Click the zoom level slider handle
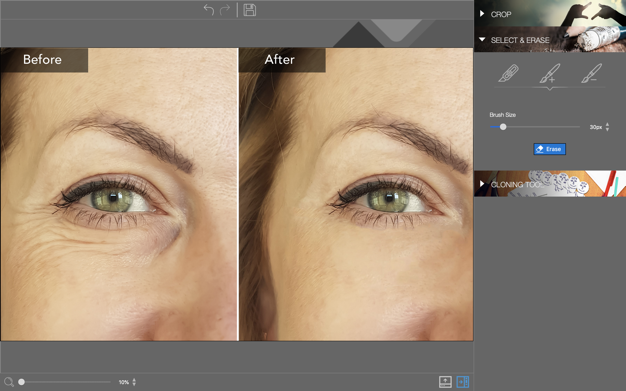 point(22,382)
